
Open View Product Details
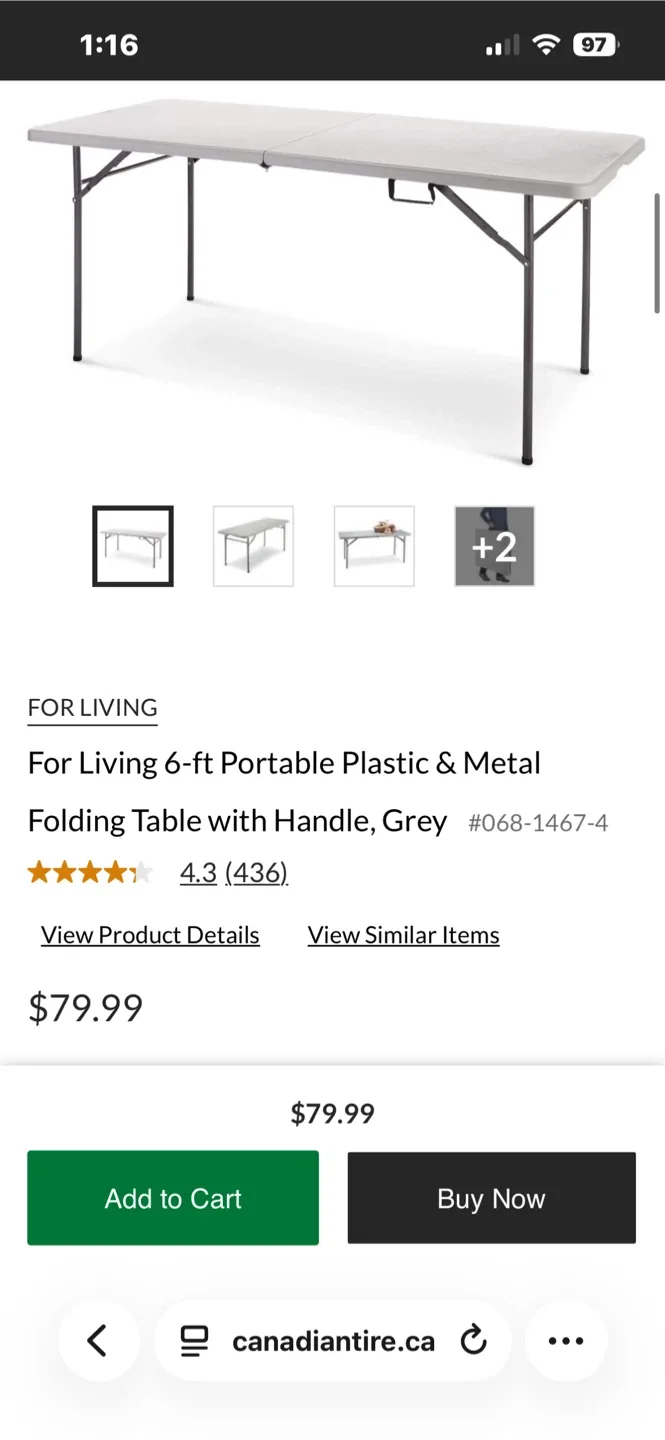point(149,934)
